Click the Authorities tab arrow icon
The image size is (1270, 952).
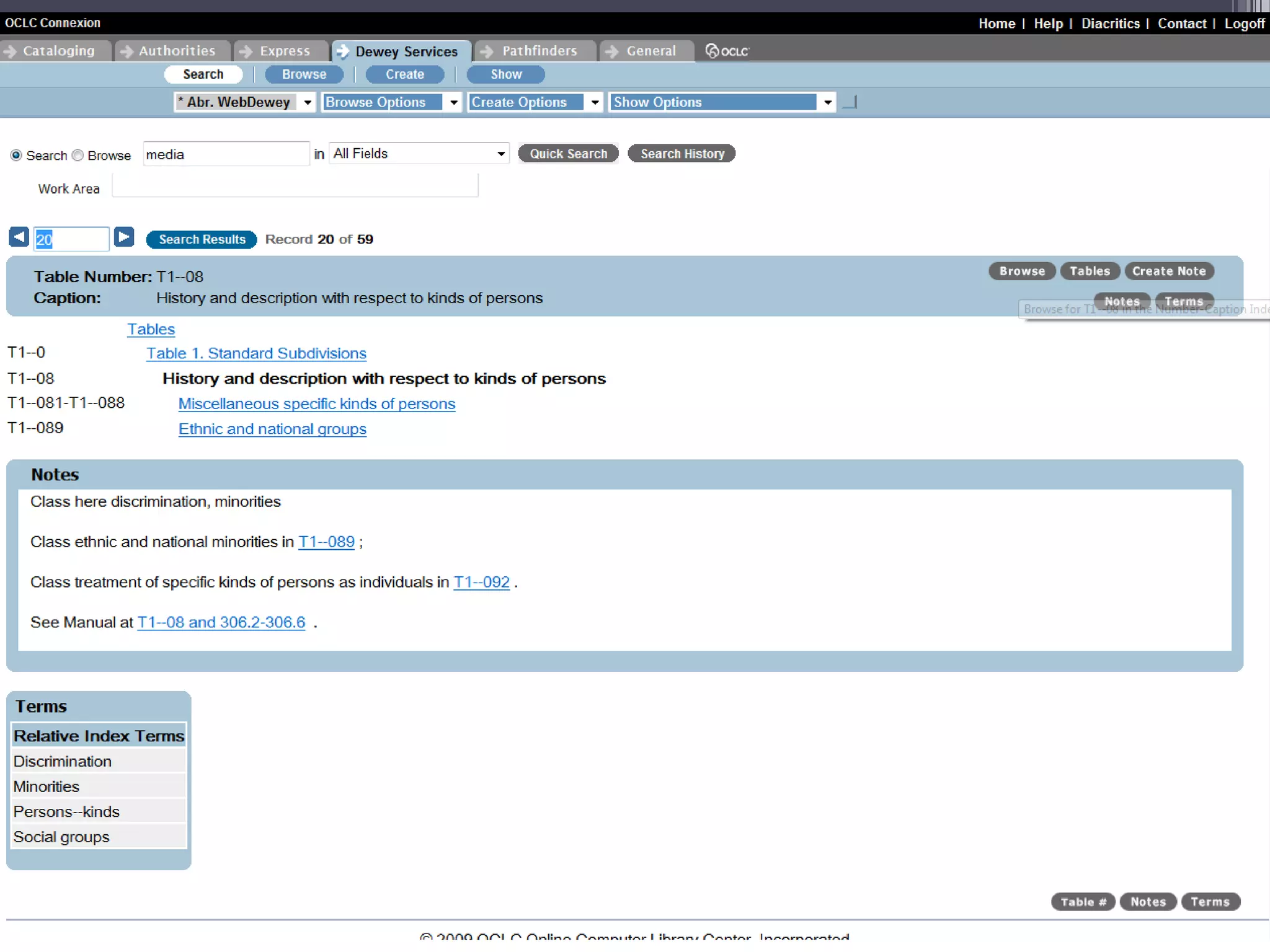click(127, 51)
